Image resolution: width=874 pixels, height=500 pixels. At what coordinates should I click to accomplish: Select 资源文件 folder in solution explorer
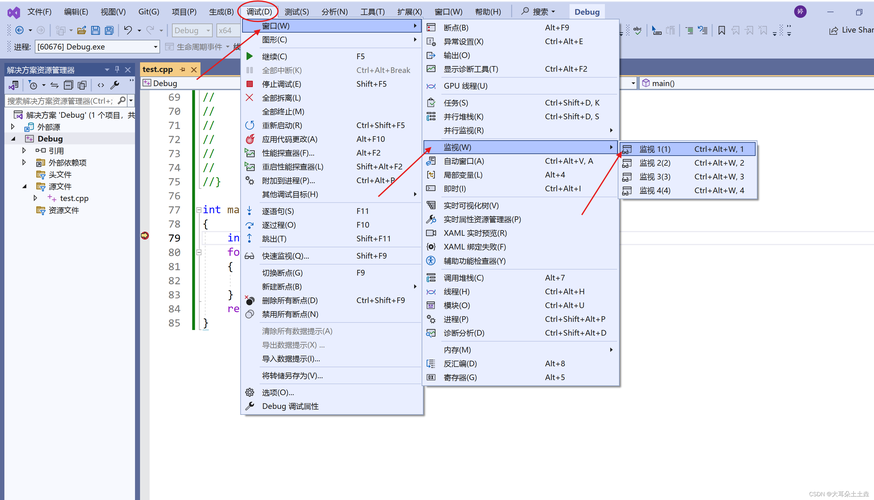pyautogui.click(x=63, y=210)
